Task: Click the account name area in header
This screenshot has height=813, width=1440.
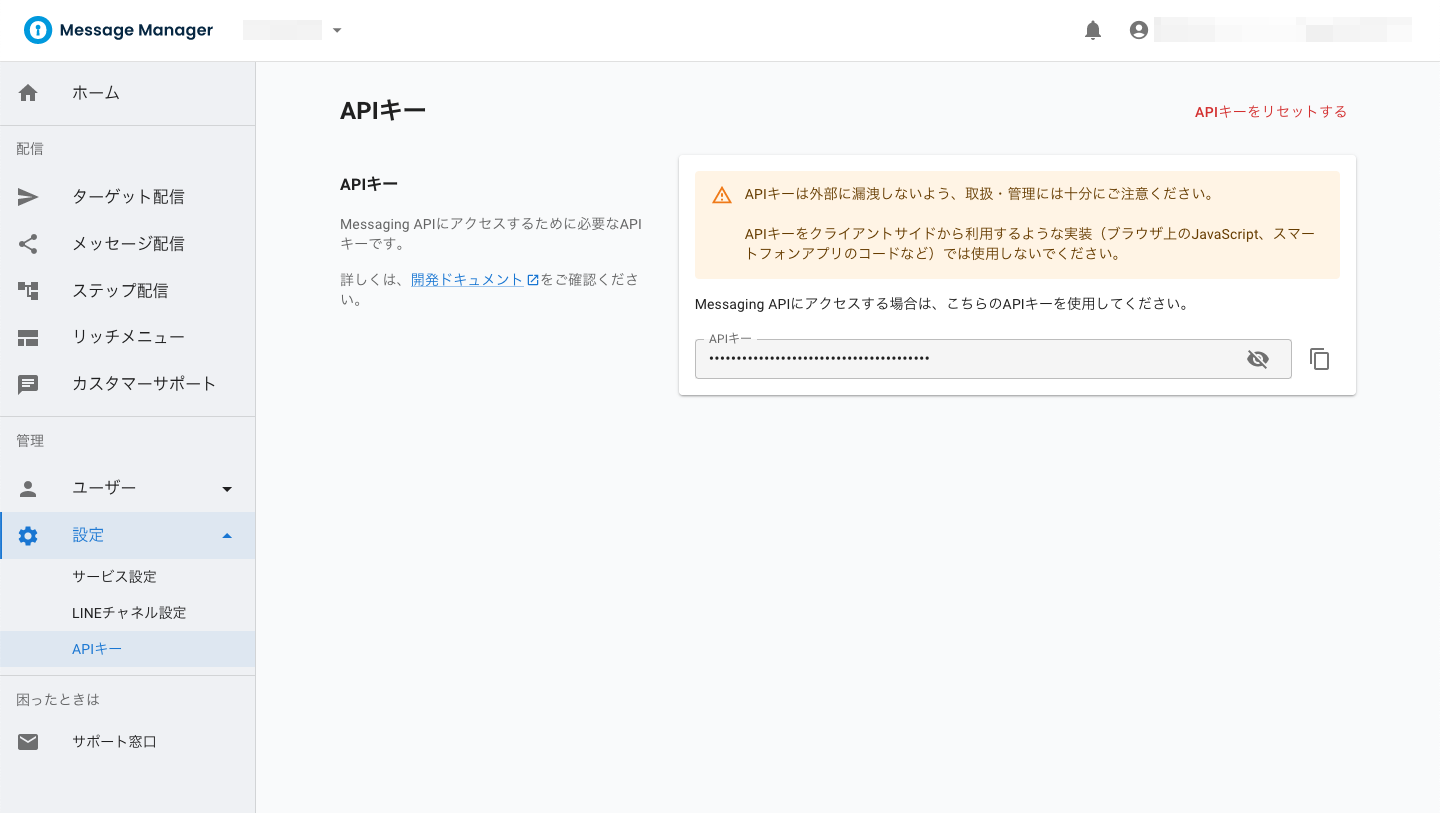Action: tap(1283, 30)
